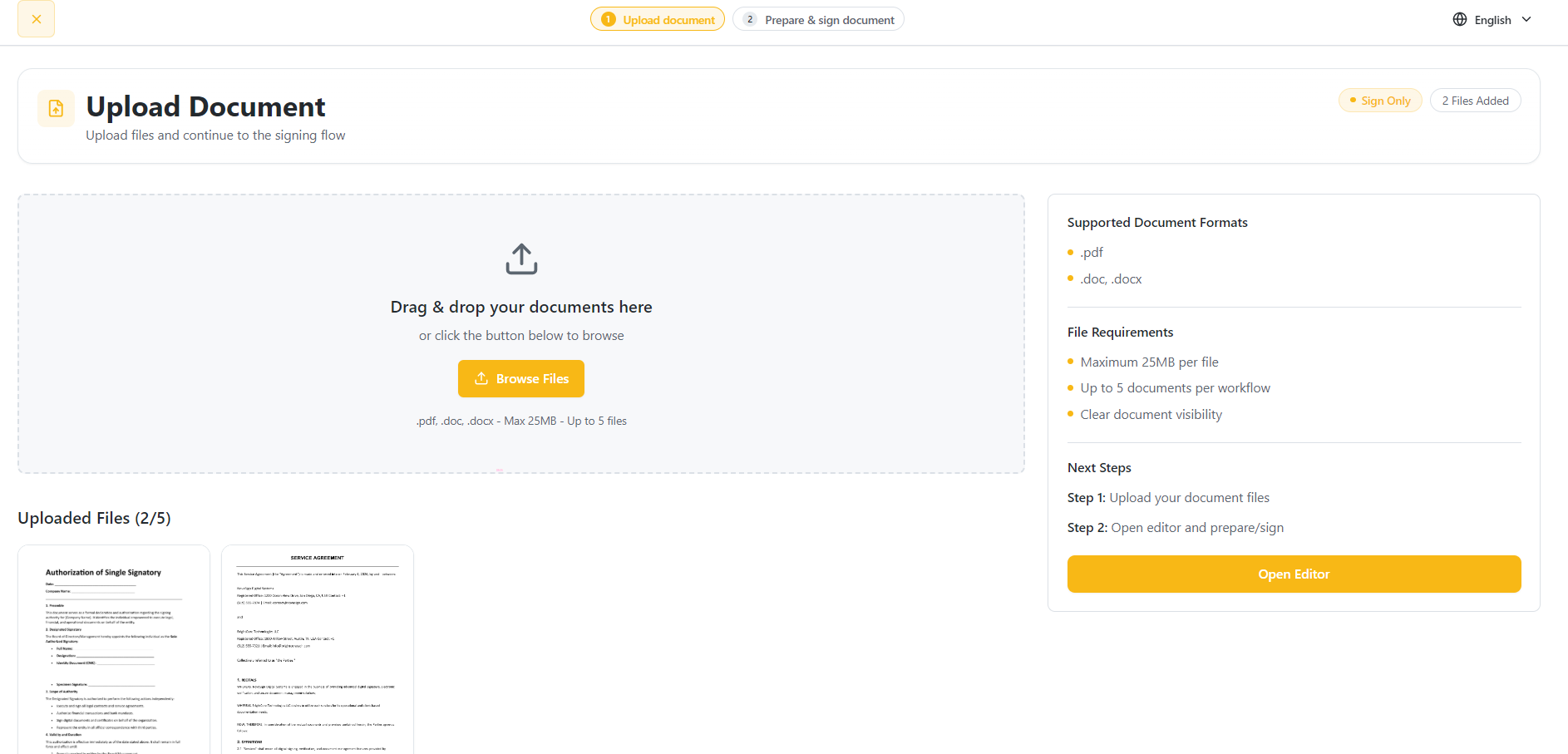This screenshot has height=754, width=1568.
Task: Click the yellow dot in Sign Only badge
Action: click(x=1353, y=100)
